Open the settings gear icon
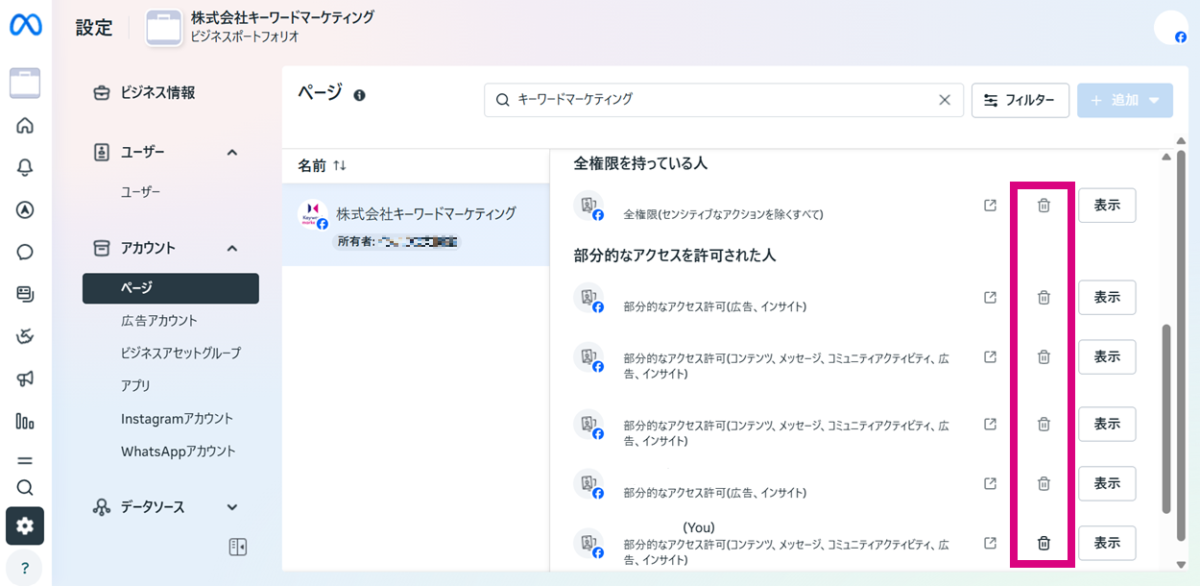Viewport: 1200px width, 586px height. [25, 525]
